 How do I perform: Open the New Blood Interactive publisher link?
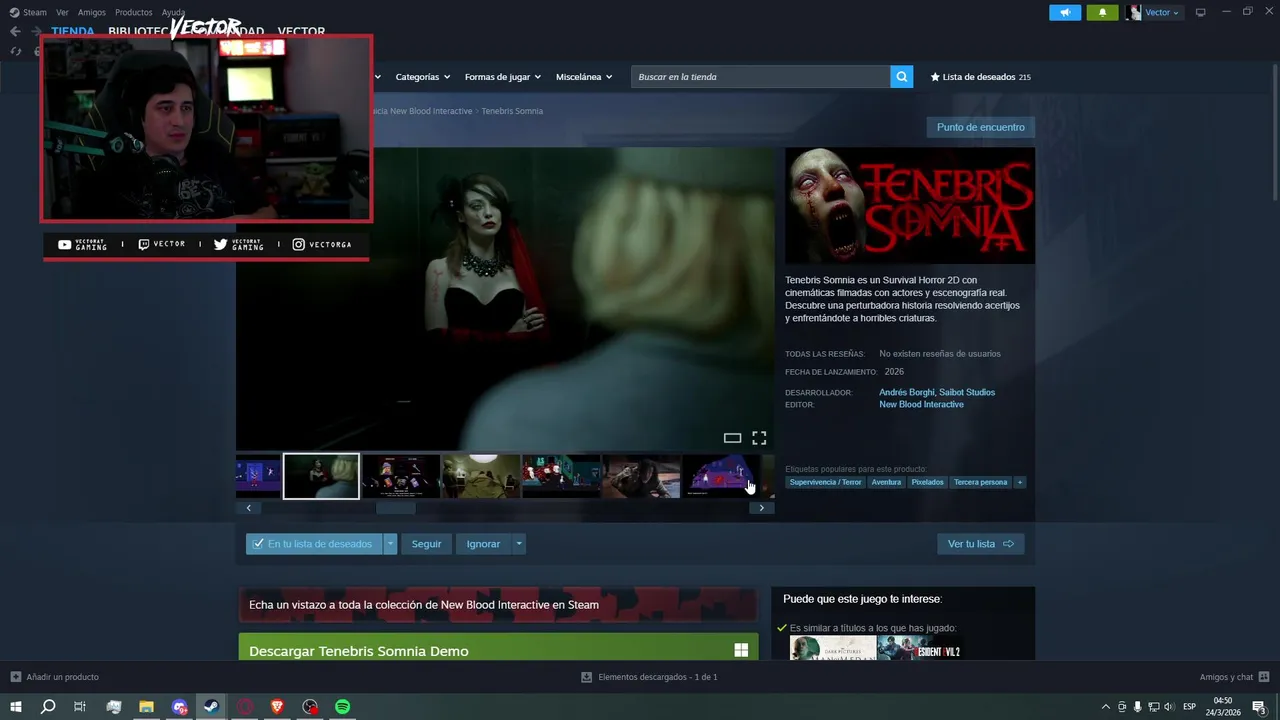[x=921, y=404]
